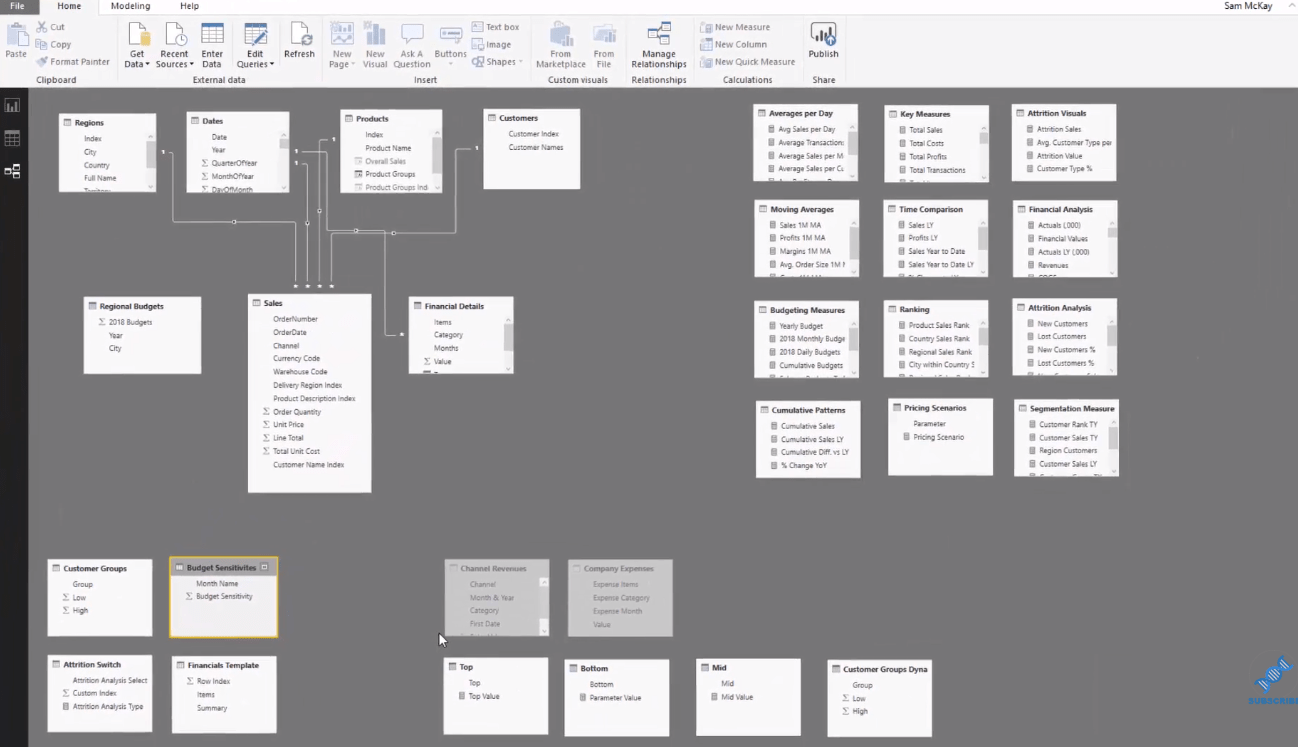Click New Column
Viewport: 1298px width, 747px height.
pos(733,44)
